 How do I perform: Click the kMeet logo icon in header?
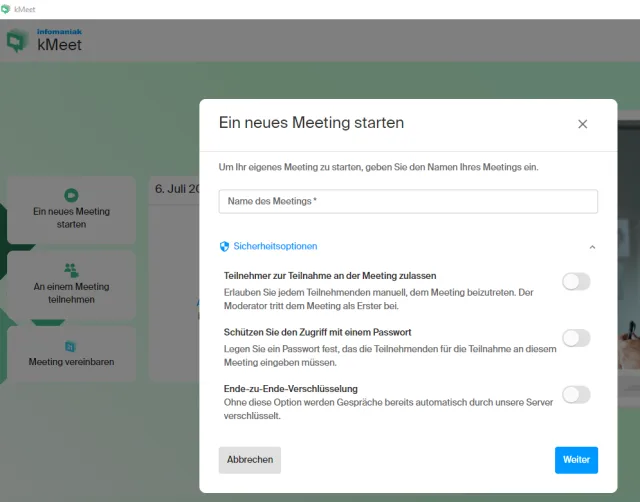17,41
